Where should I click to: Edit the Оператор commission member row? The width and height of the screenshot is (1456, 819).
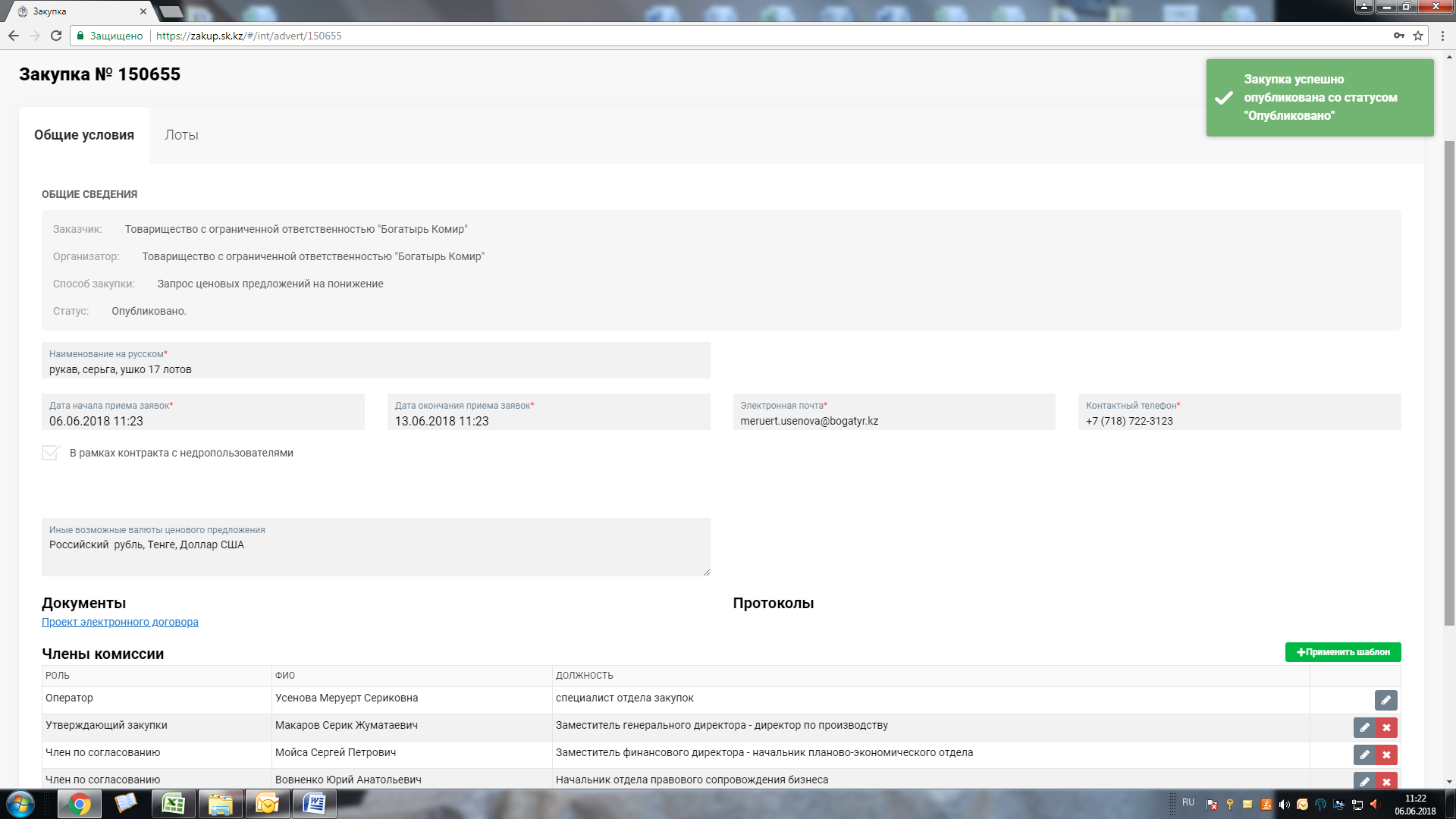pos(1385,700)
